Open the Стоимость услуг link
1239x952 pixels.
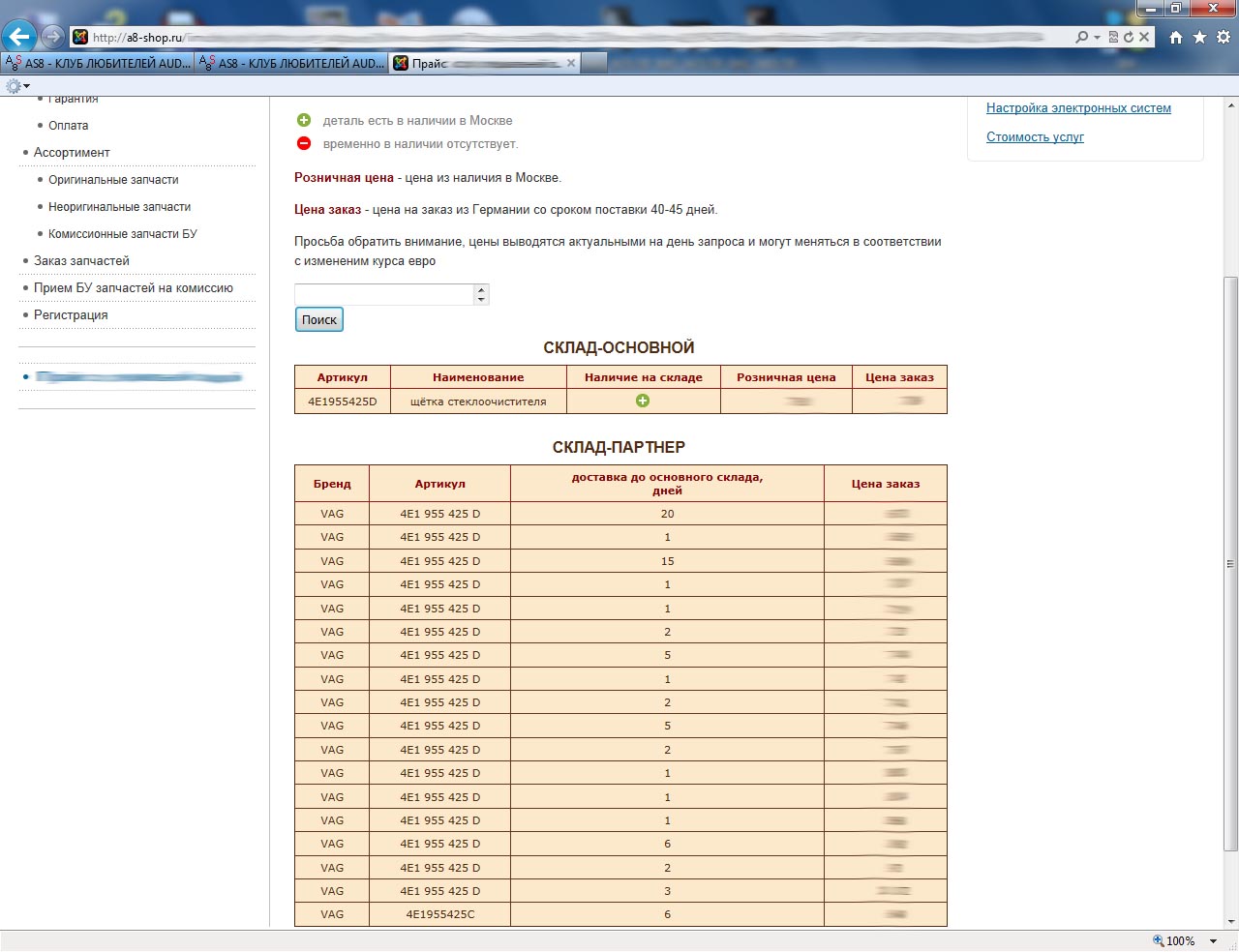pos(1035,137)
